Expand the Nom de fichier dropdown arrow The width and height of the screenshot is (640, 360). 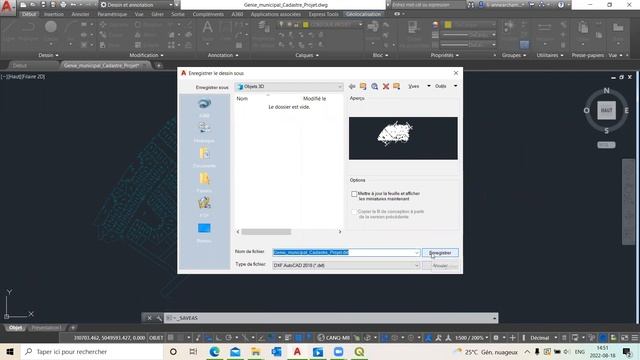(416, 253)
